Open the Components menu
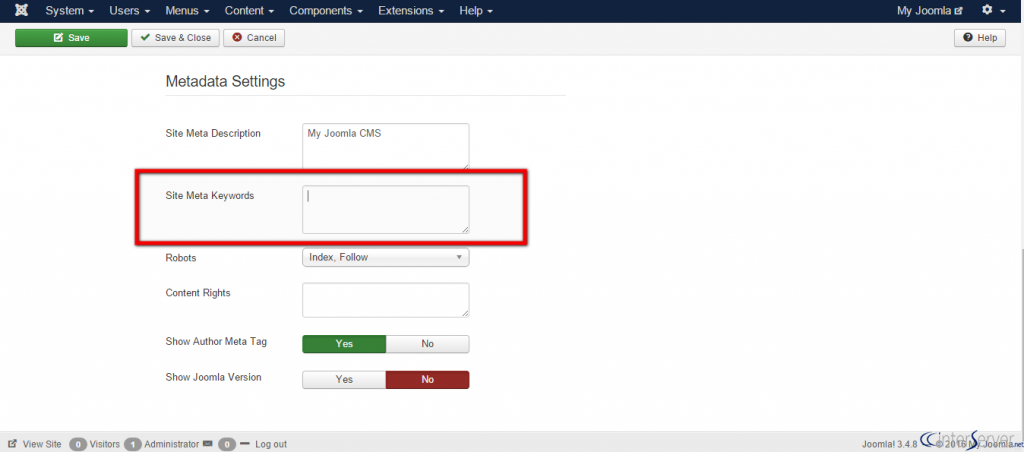Viewport: 1024px width, 452px height. click(x=326, y=11)
